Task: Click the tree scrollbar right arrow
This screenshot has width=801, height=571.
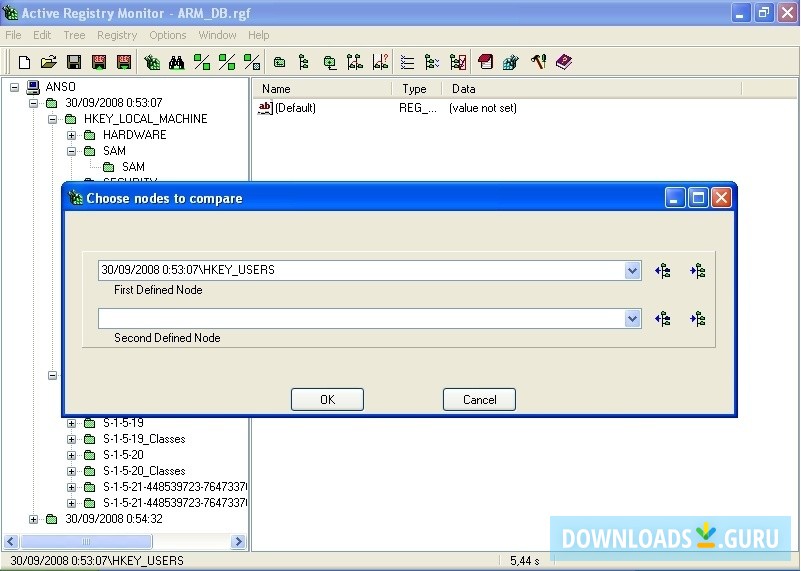Action: point(238,541)
